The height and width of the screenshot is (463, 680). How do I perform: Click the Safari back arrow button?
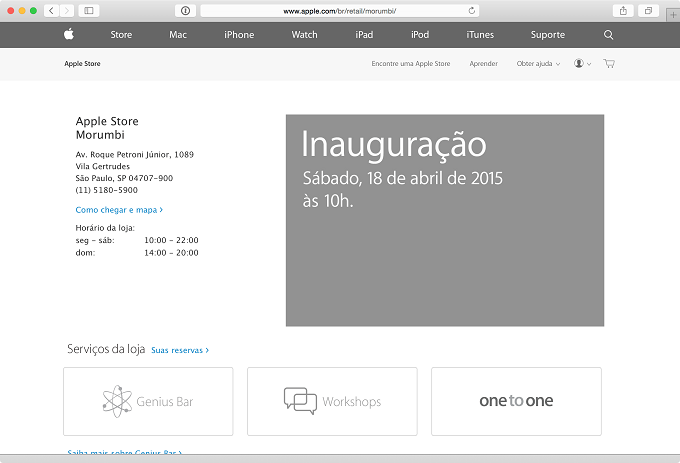51,10
